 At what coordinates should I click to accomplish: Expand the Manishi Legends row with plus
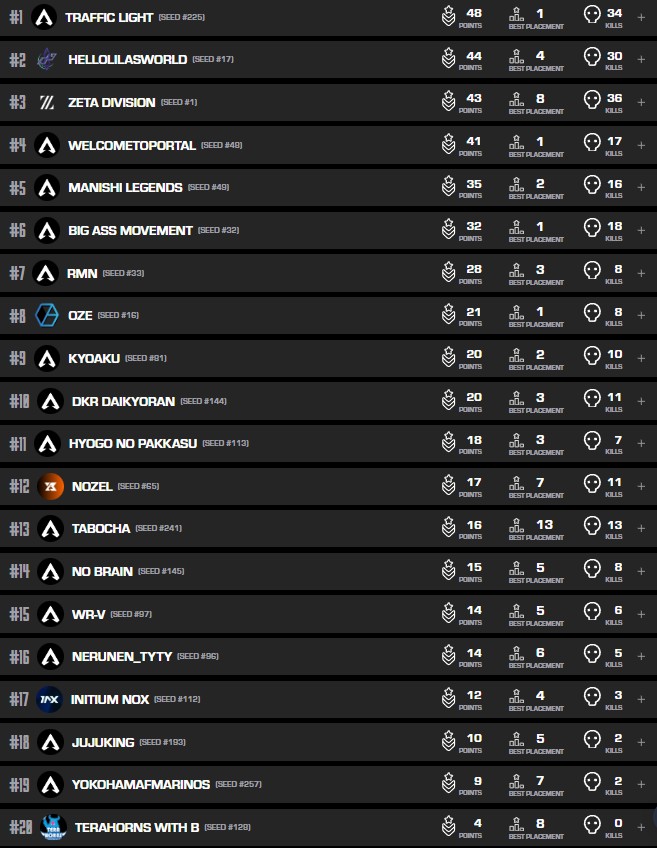click(x=641, y=188)
